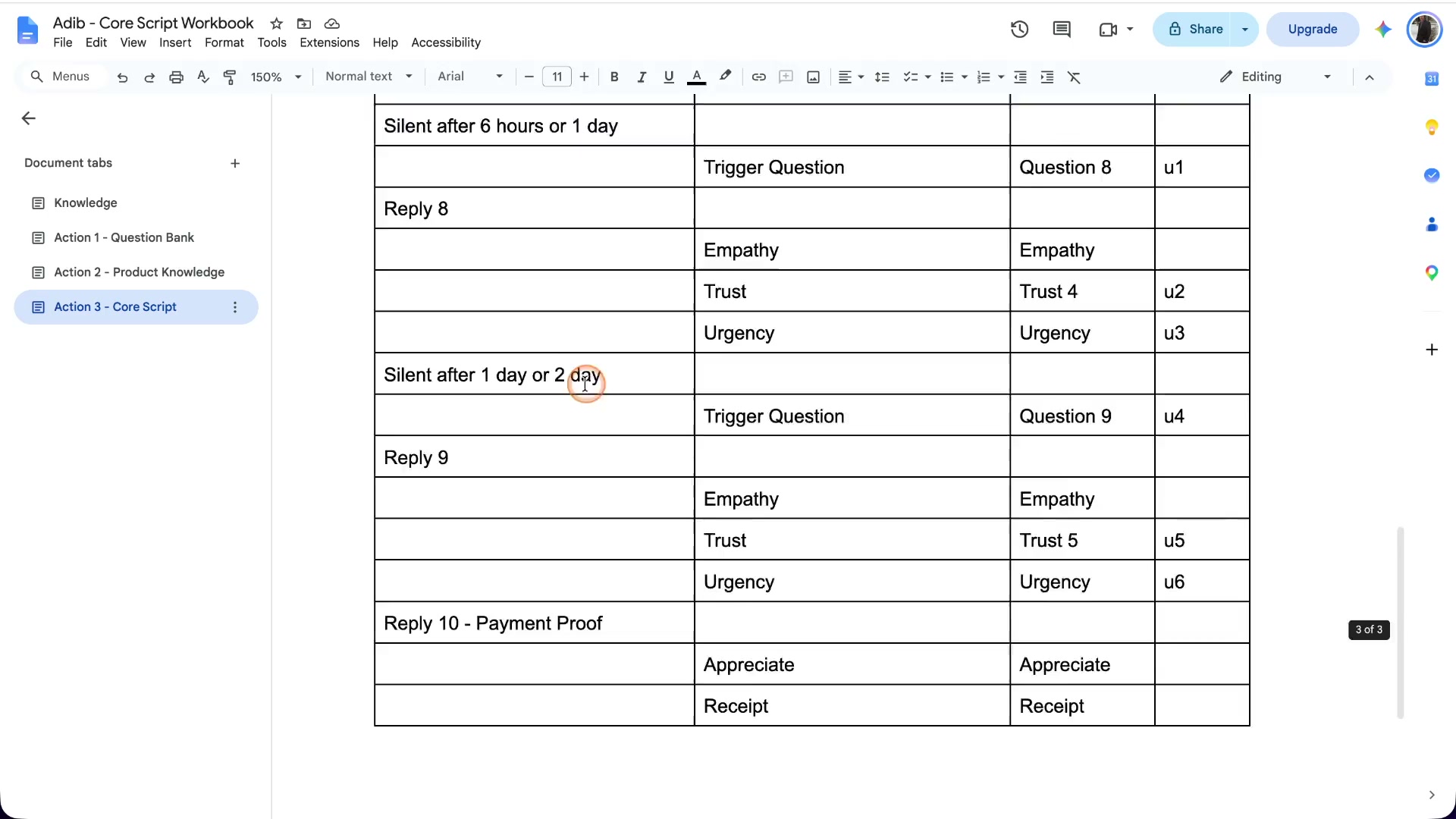Image resolution: width=1456 pixels, height=819 pixels.
Task: Insert a link with the chain icon
Action: coord(758,77)
